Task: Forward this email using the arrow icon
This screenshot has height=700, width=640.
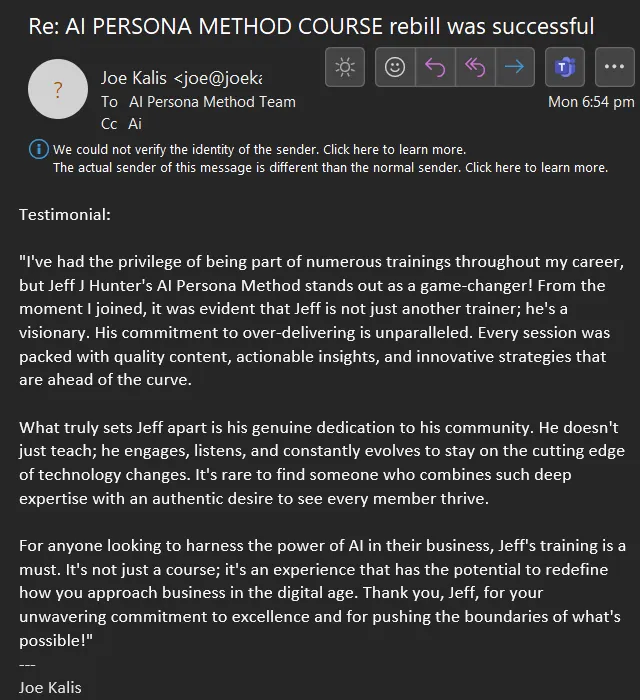Action: [x=514, y=67]
